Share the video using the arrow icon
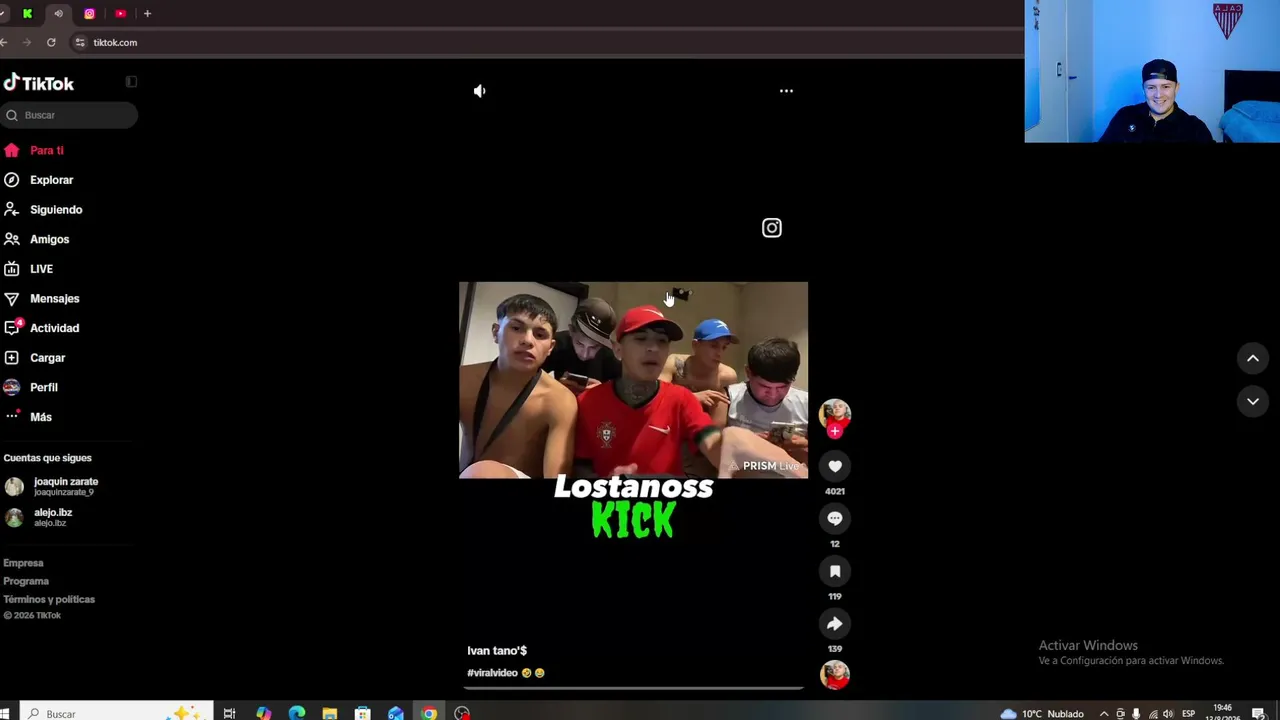The height and width of the screenshot is (720, 1280). coord(835,624)
